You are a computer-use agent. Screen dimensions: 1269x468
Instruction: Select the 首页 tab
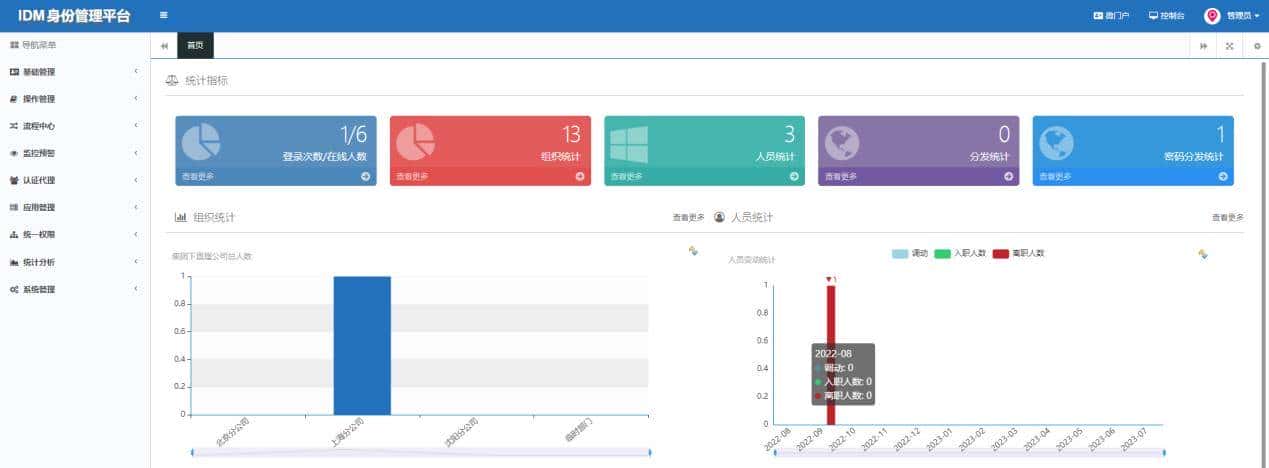pyautogui.click(x=195, y=46)
